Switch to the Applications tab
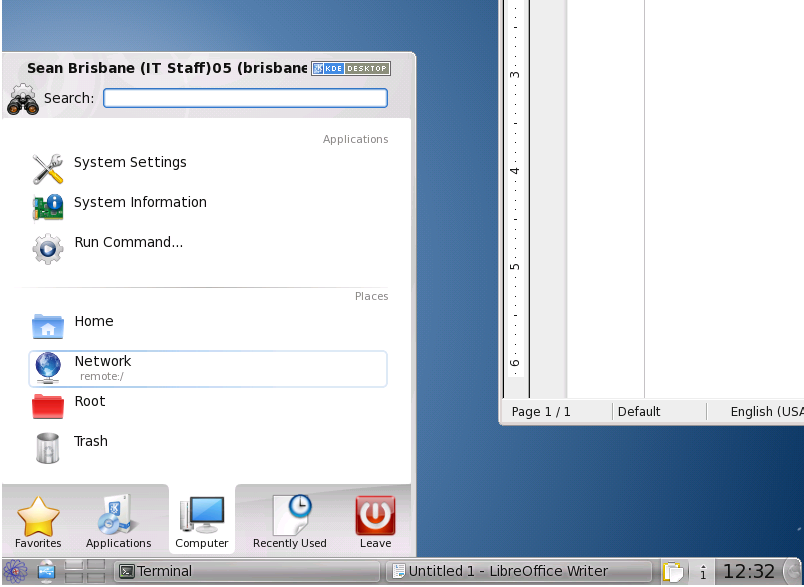Screen dimensions: 804x587 pyautogui.click(x=118, y=523)
